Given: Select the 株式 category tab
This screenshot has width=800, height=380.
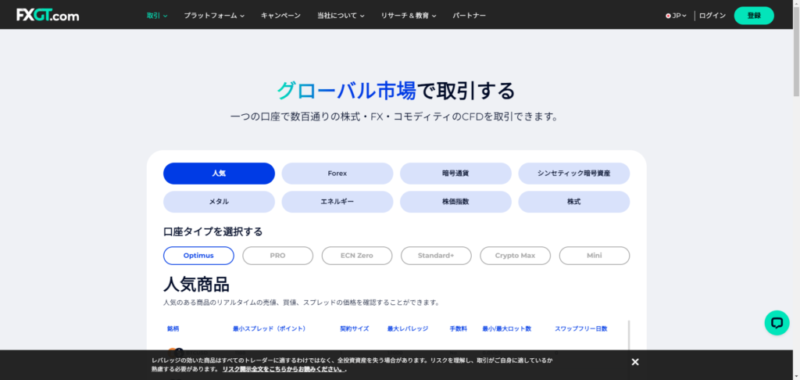Looking at the screenshot, I should (574, 201).
